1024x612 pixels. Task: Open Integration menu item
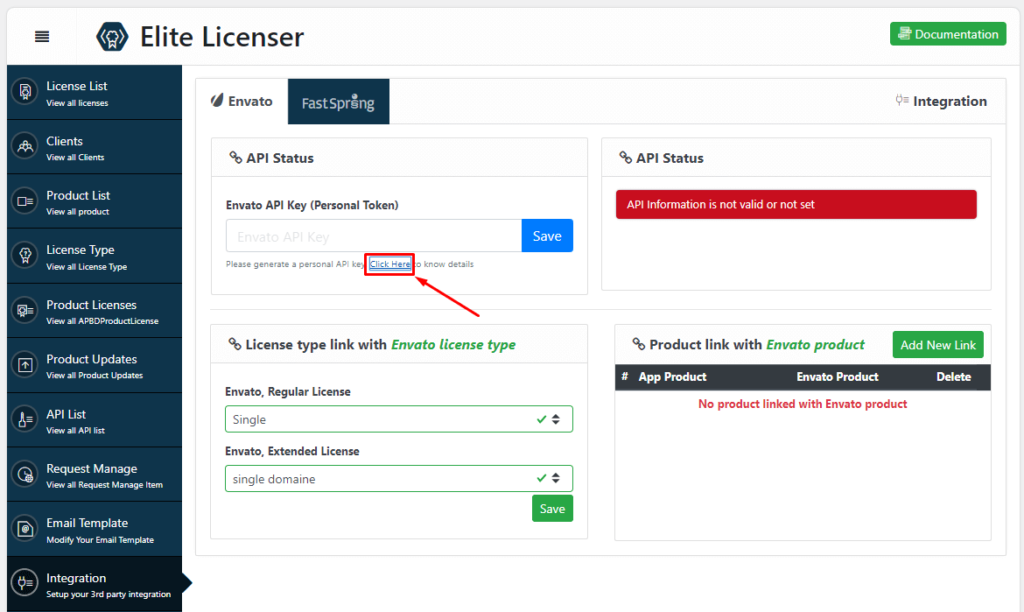pyautogui.click(x=95, y=584)
